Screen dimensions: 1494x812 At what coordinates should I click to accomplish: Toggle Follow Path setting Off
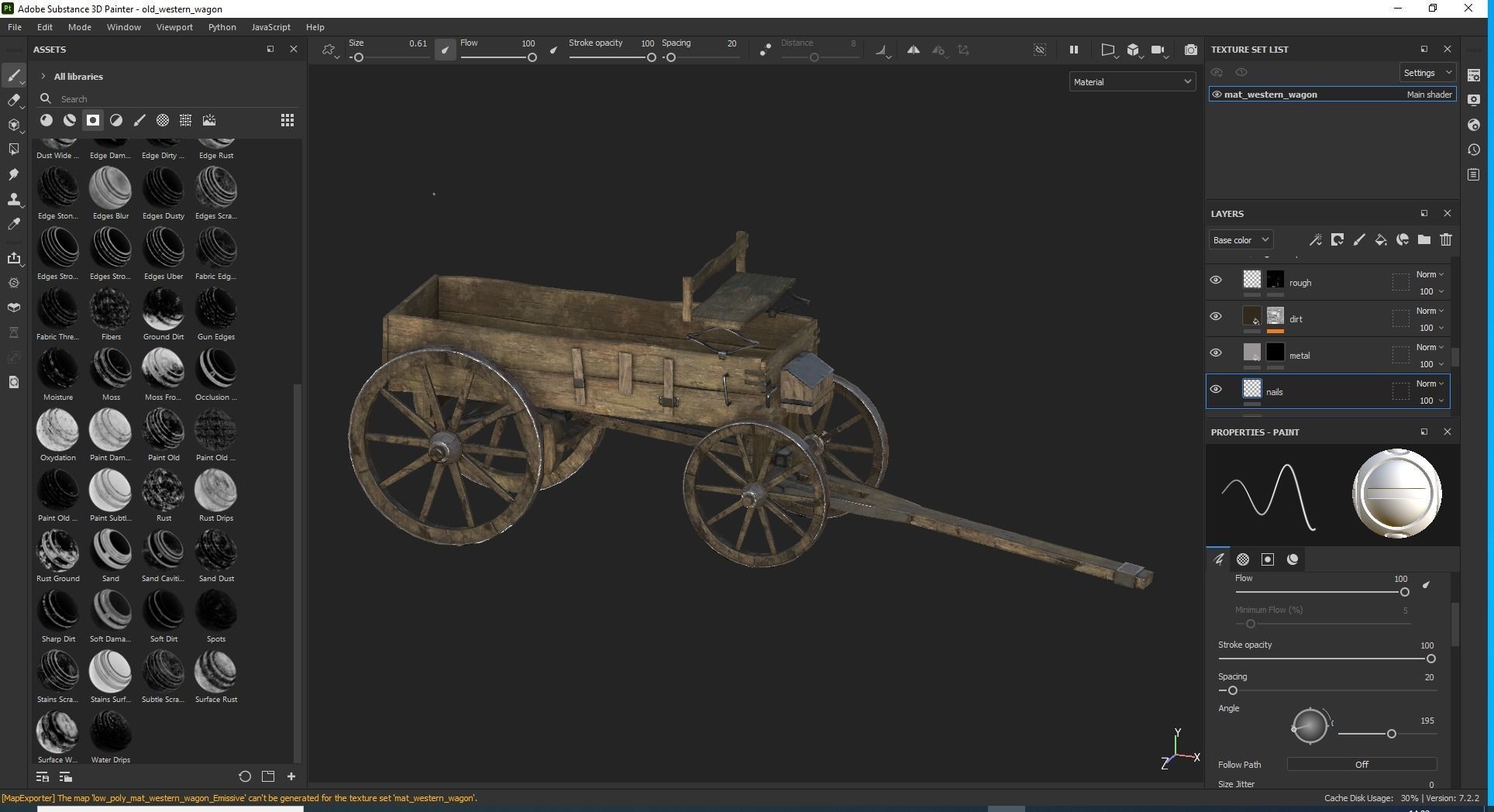[x=1361, y=765]
